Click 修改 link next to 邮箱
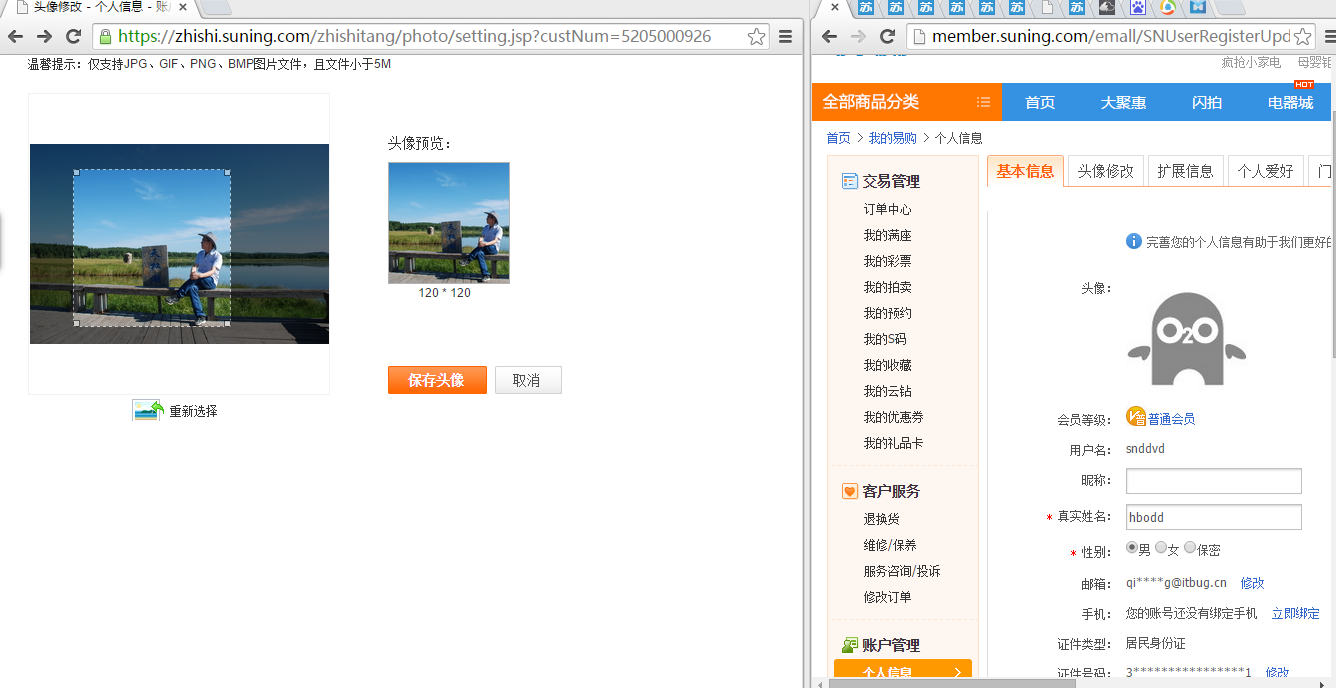The width and height of the screenshot is (1336, 688). point(1252,583)
